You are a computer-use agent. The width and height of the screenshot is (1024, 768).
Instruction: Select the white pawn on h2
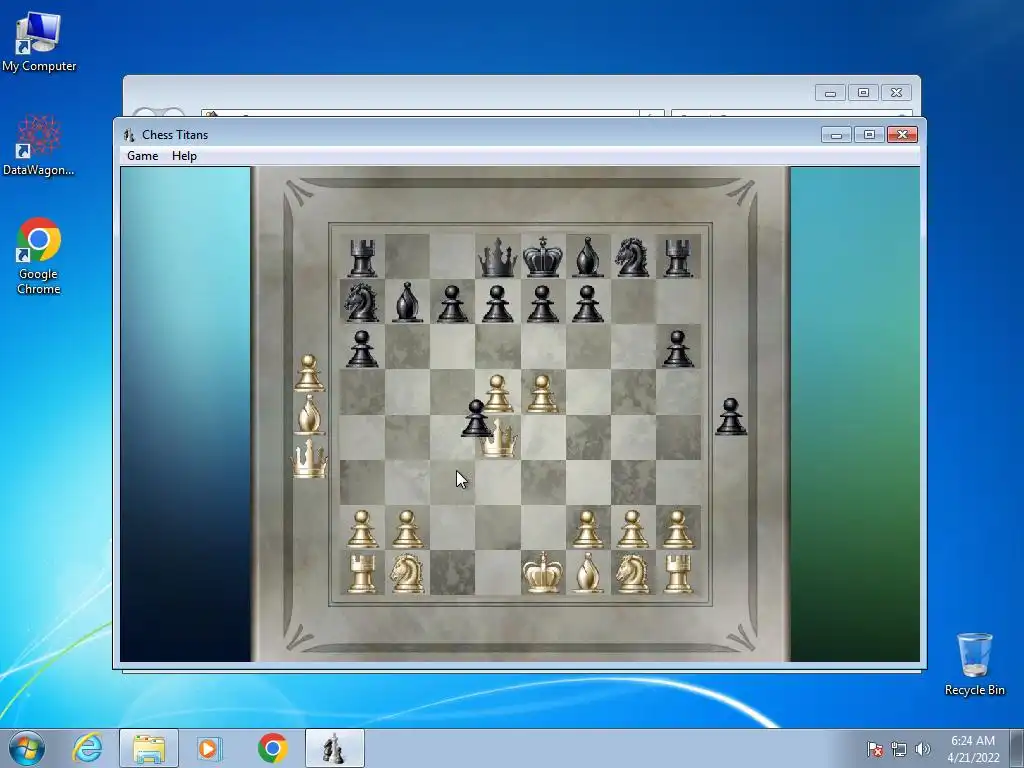[677, 529]
